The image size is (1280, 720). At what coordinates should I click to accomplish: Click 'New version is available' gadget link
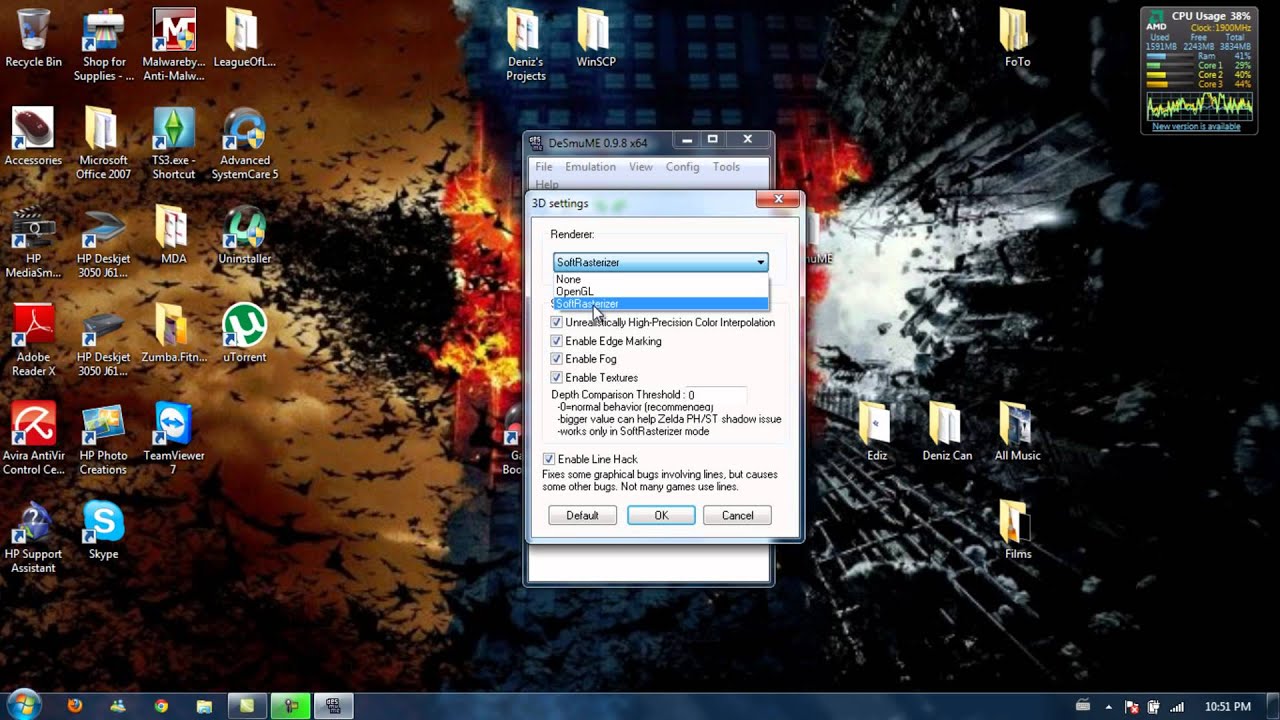(1197, 127)
